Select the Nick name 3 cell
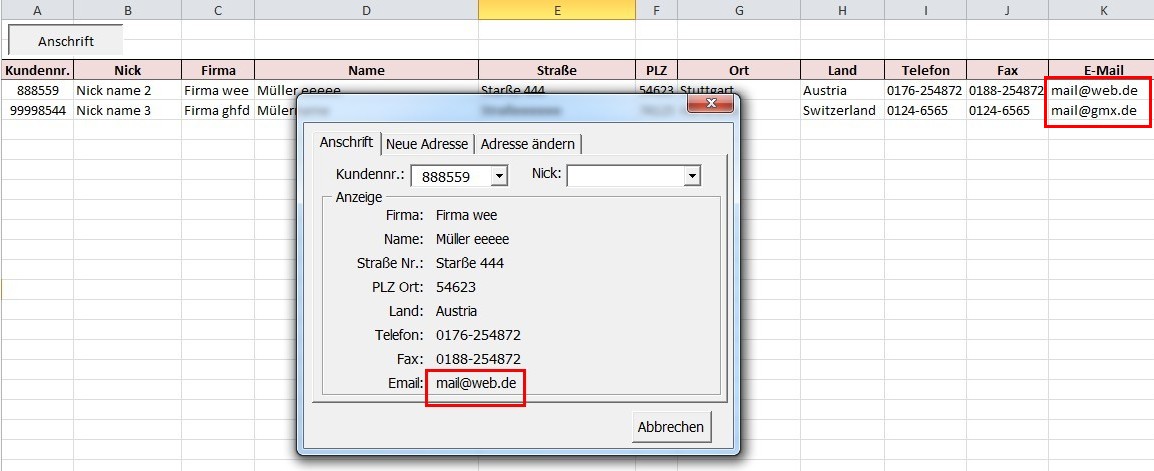 click(x=127, y=110)
